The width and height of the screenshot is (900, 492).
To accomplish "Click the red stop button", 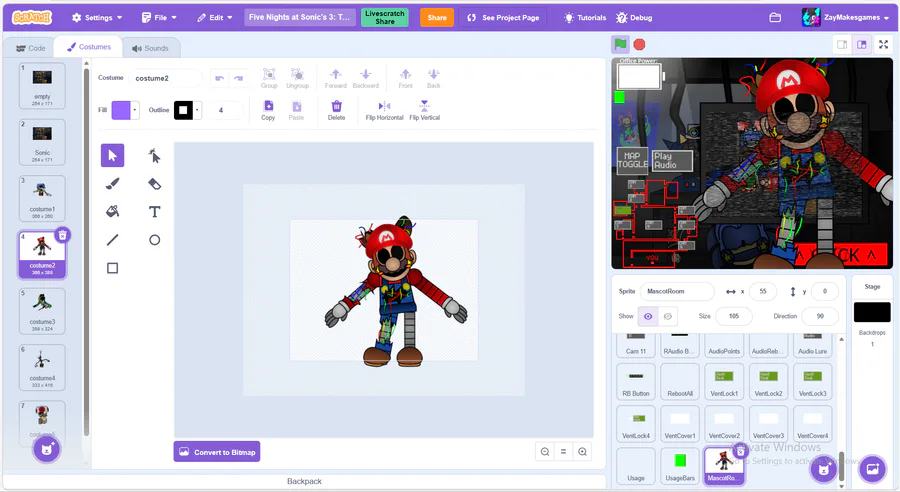I will click(639, 44).
